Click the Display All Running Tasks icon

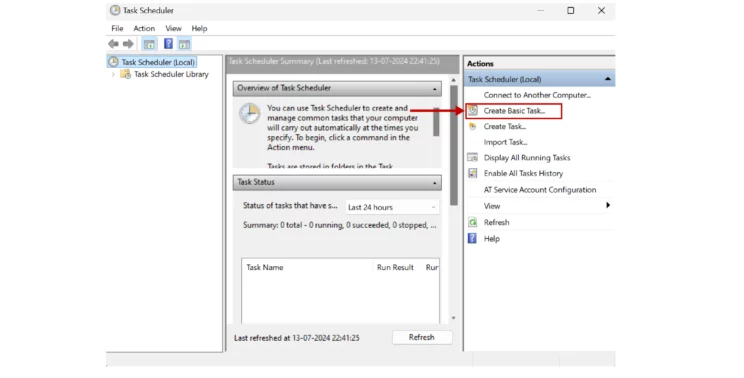[473, 157]
